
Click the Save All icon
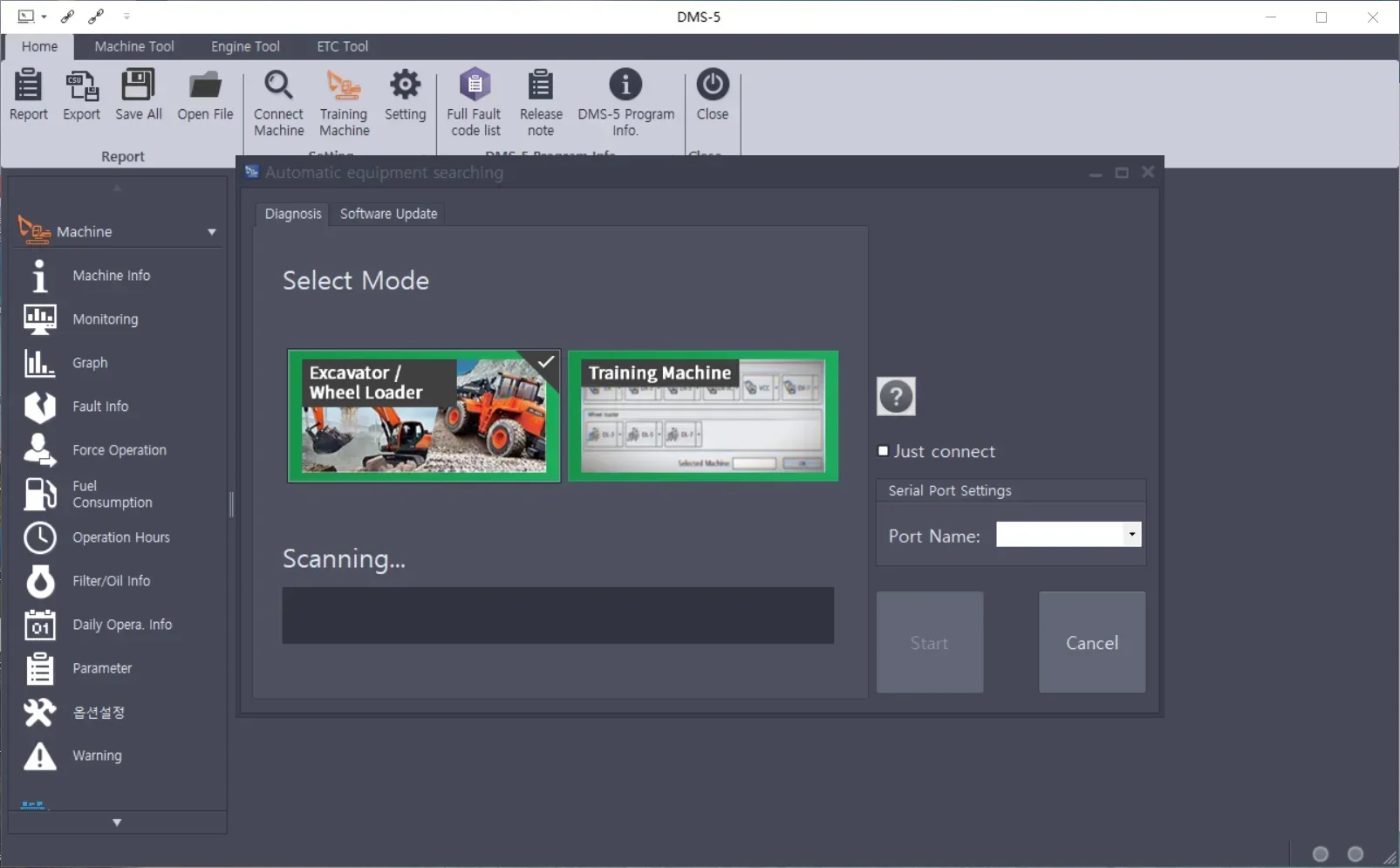point(137,96)
